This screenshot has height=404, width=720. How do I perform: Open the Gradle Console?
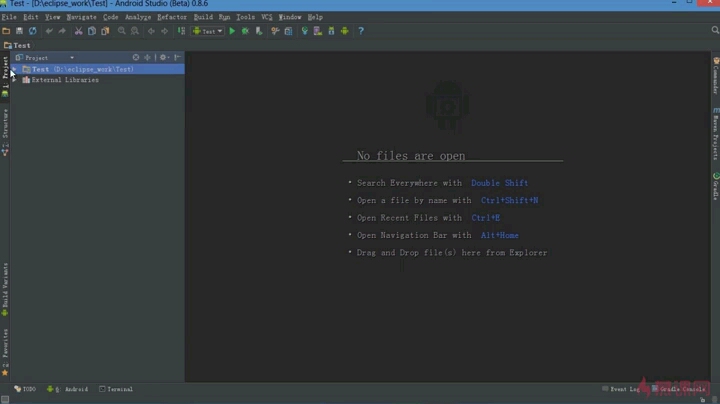(678, 389)
